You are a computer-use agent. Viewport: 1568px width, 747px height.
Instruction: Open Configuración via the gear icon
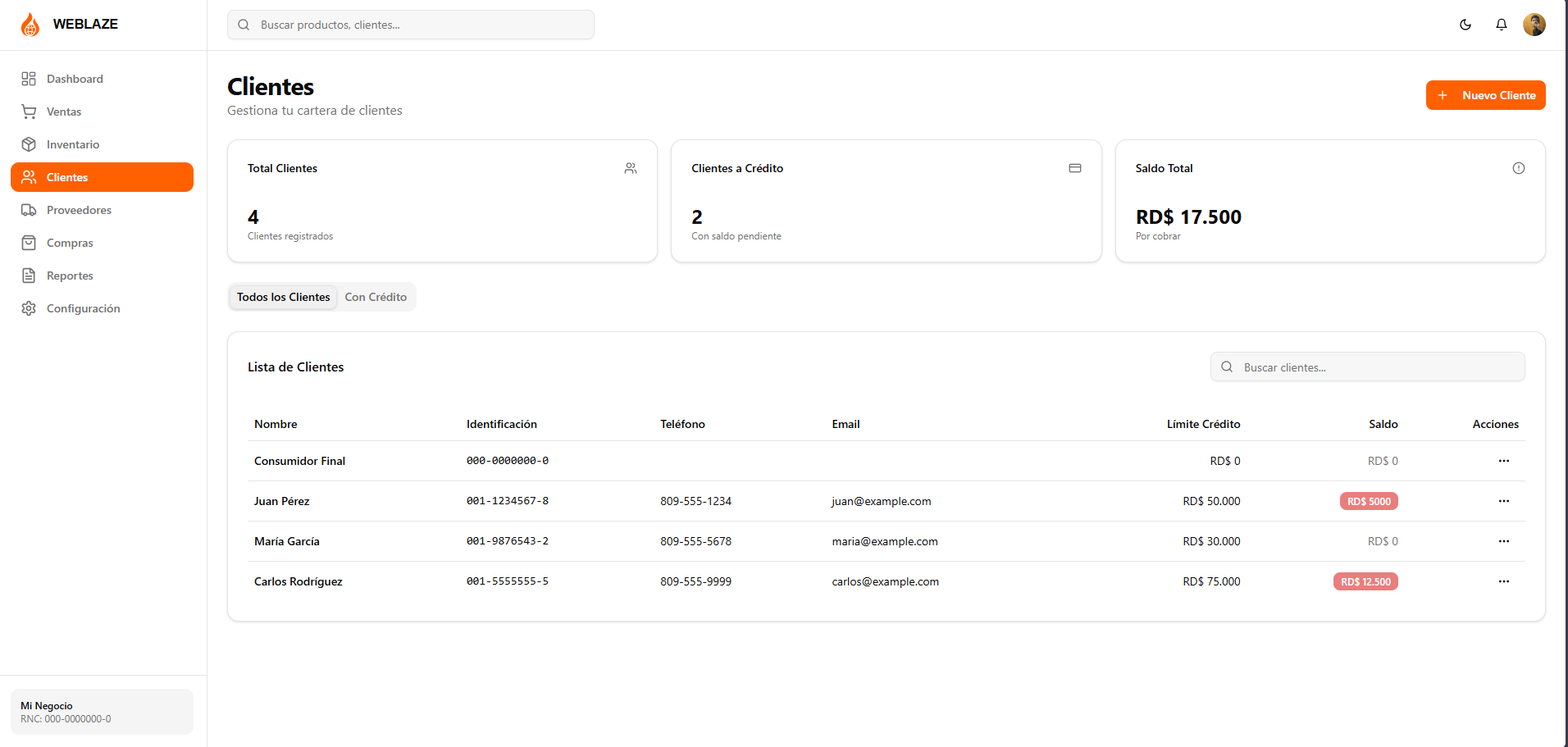pos(29,308)
